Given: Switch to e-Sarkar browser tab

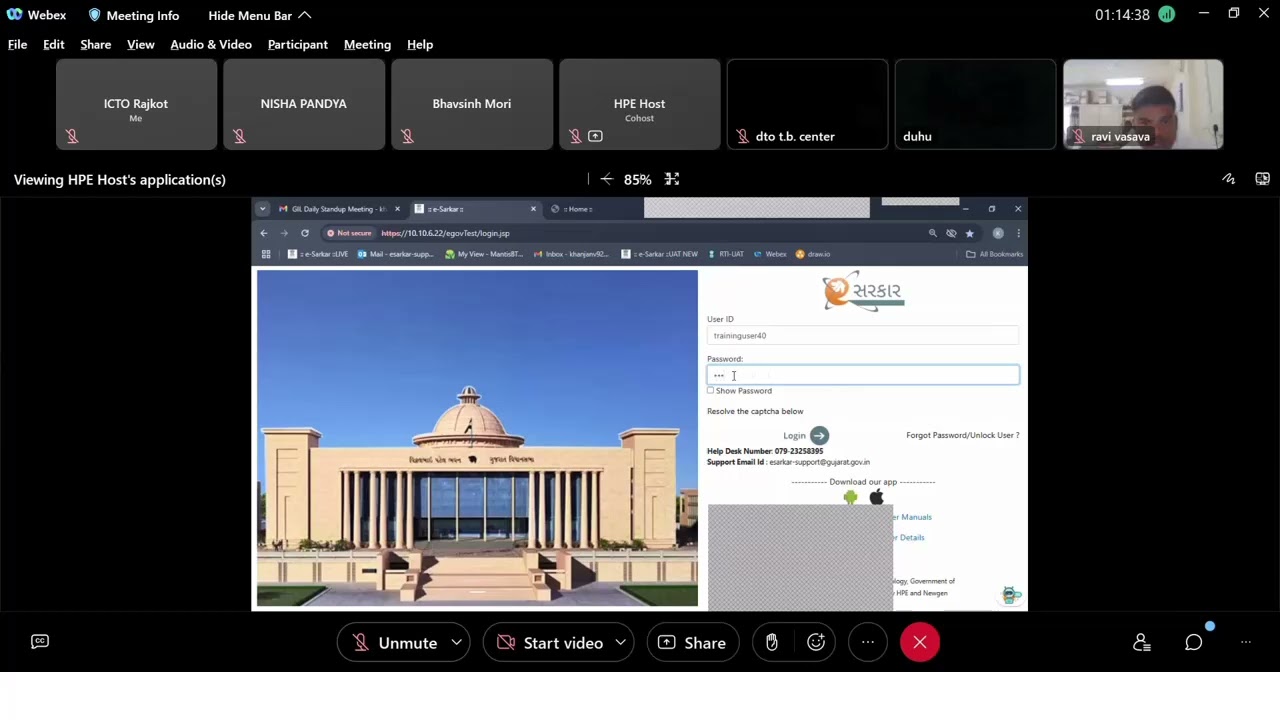Looking at the screenshot, I should pos(475,209).
